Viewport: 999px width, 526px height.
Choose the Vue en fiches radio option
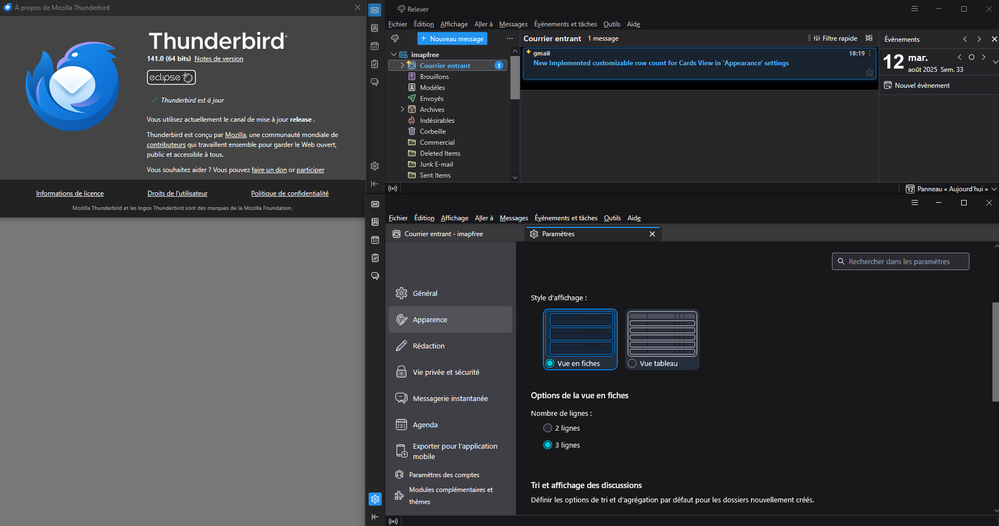coord(550,363)
